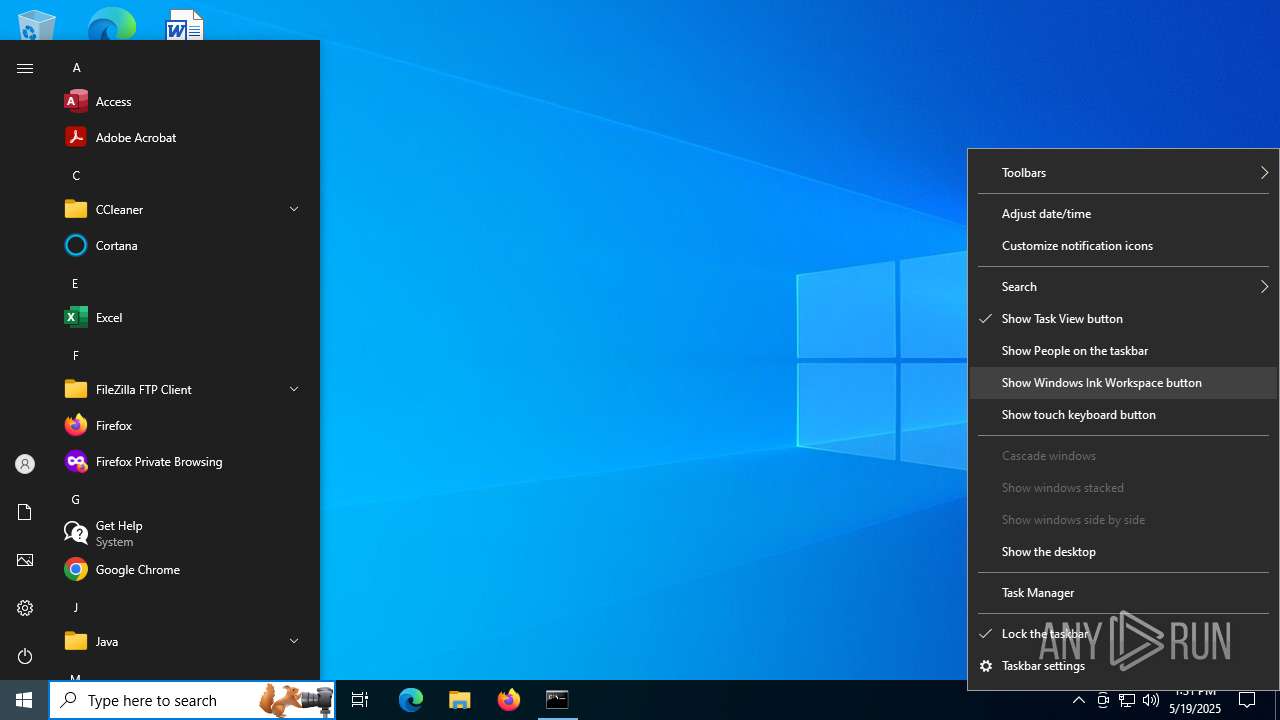Launch Adobe Acrobat from the app list
This screenshot has width=1280, height=720.
184,137
